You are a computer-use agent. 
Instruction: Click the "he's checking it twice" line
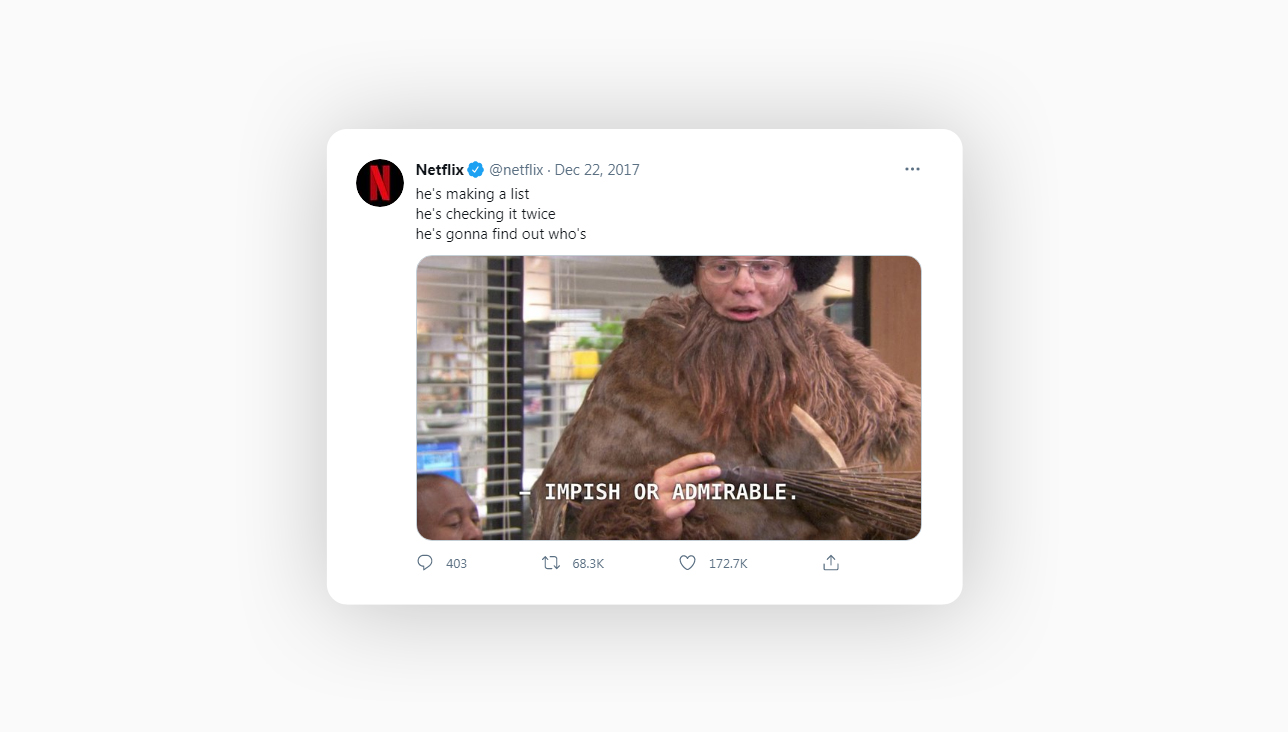(x=486, y=214)
